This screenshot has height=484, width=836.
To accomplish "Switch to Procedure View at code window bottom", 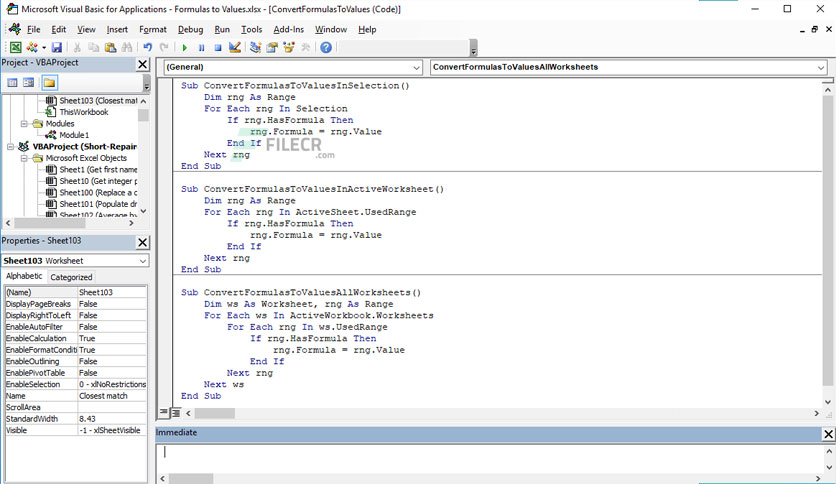I will (x=164, y=413).
